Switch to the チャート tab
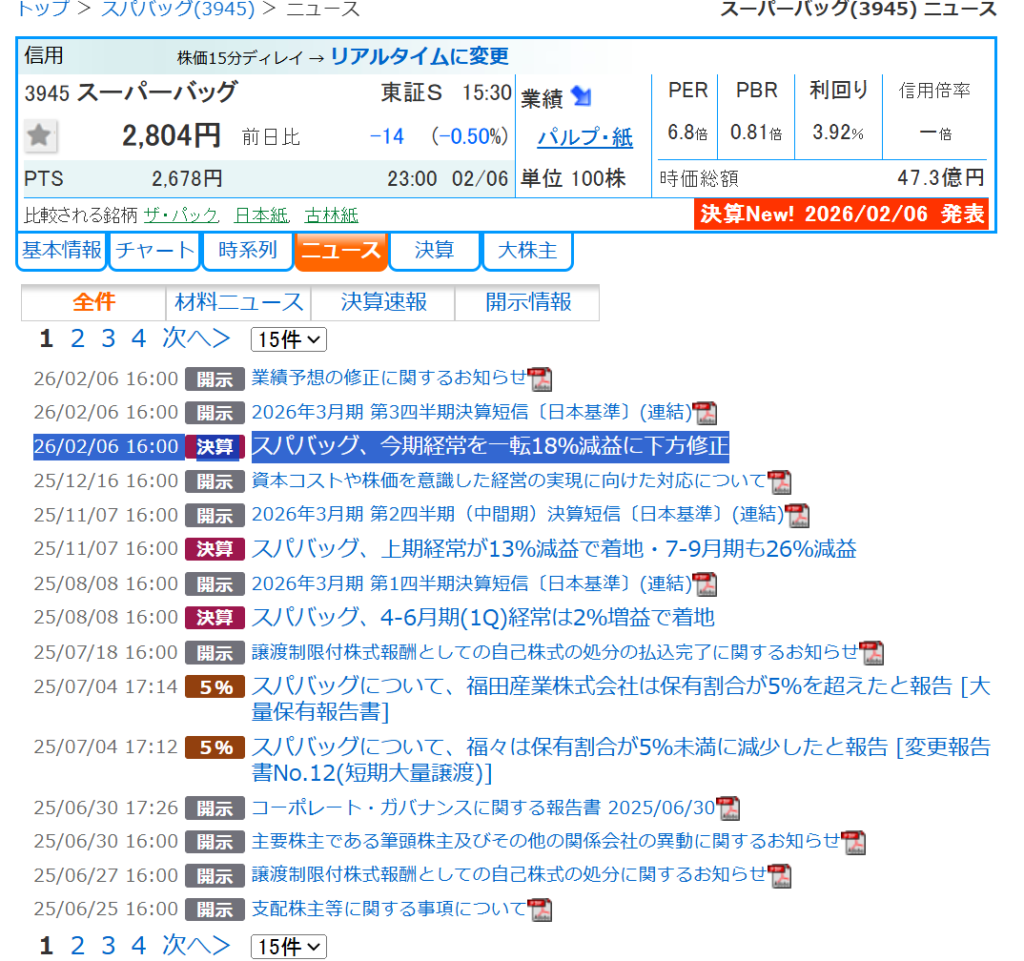 154,250
